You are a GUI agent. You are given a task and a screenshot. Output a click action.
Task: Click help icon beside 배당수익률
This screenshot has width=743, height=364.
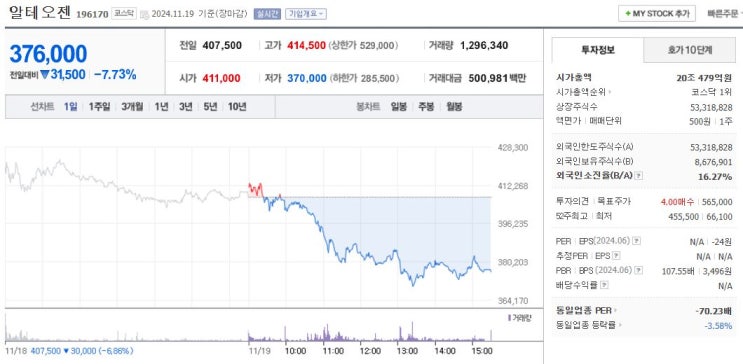click(x=604, y=285)
